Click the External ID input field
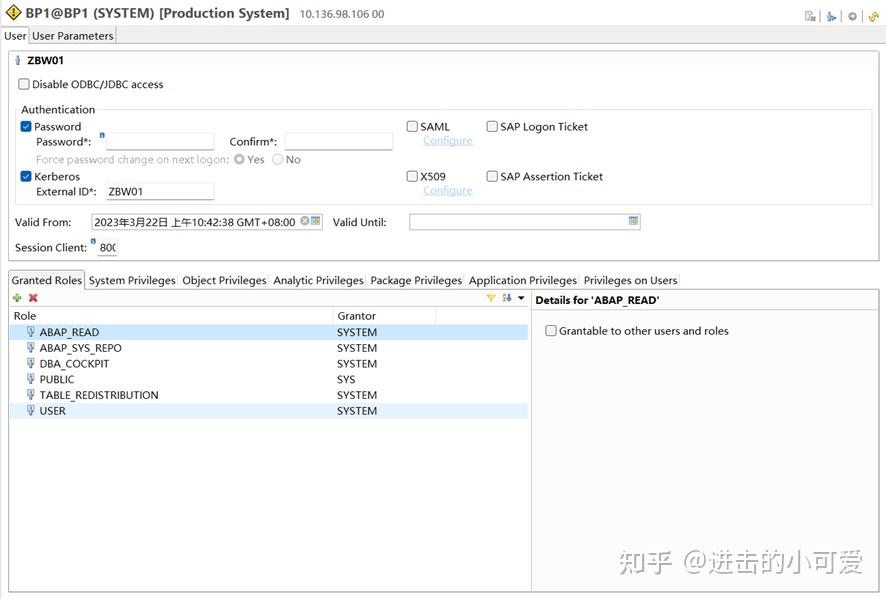This screenshot has width=886, height=599. point(160,192)
